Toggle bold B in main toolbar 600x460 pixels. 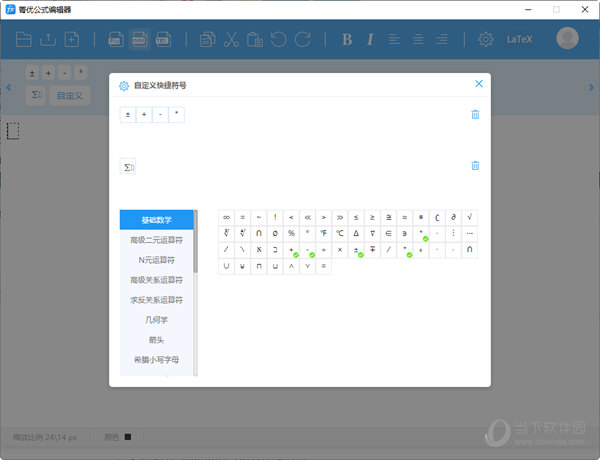(347, 39)
